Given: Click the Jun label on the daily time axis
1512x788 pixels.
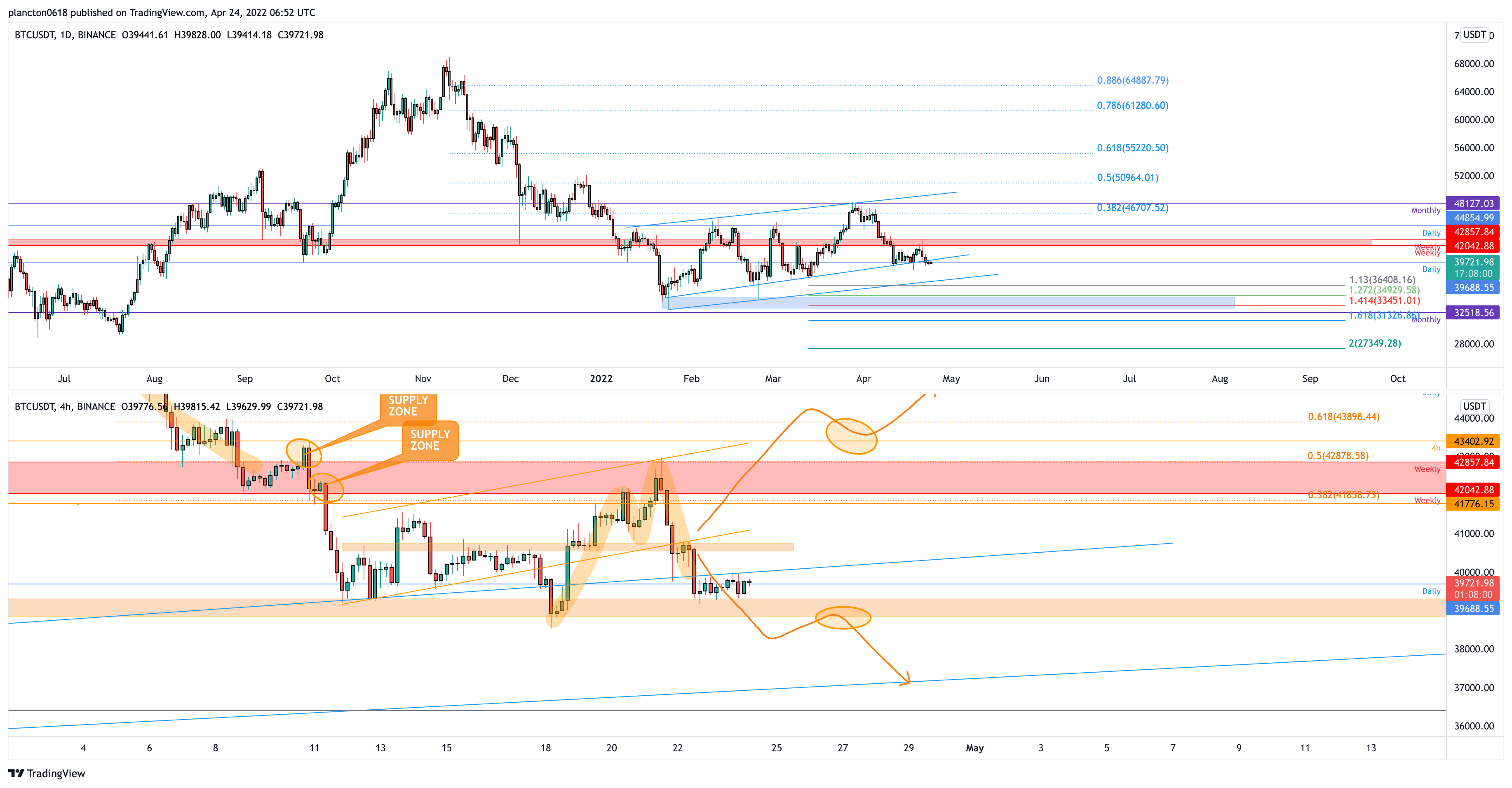Looking at the screenshot, I should [x=1042, y=379].
